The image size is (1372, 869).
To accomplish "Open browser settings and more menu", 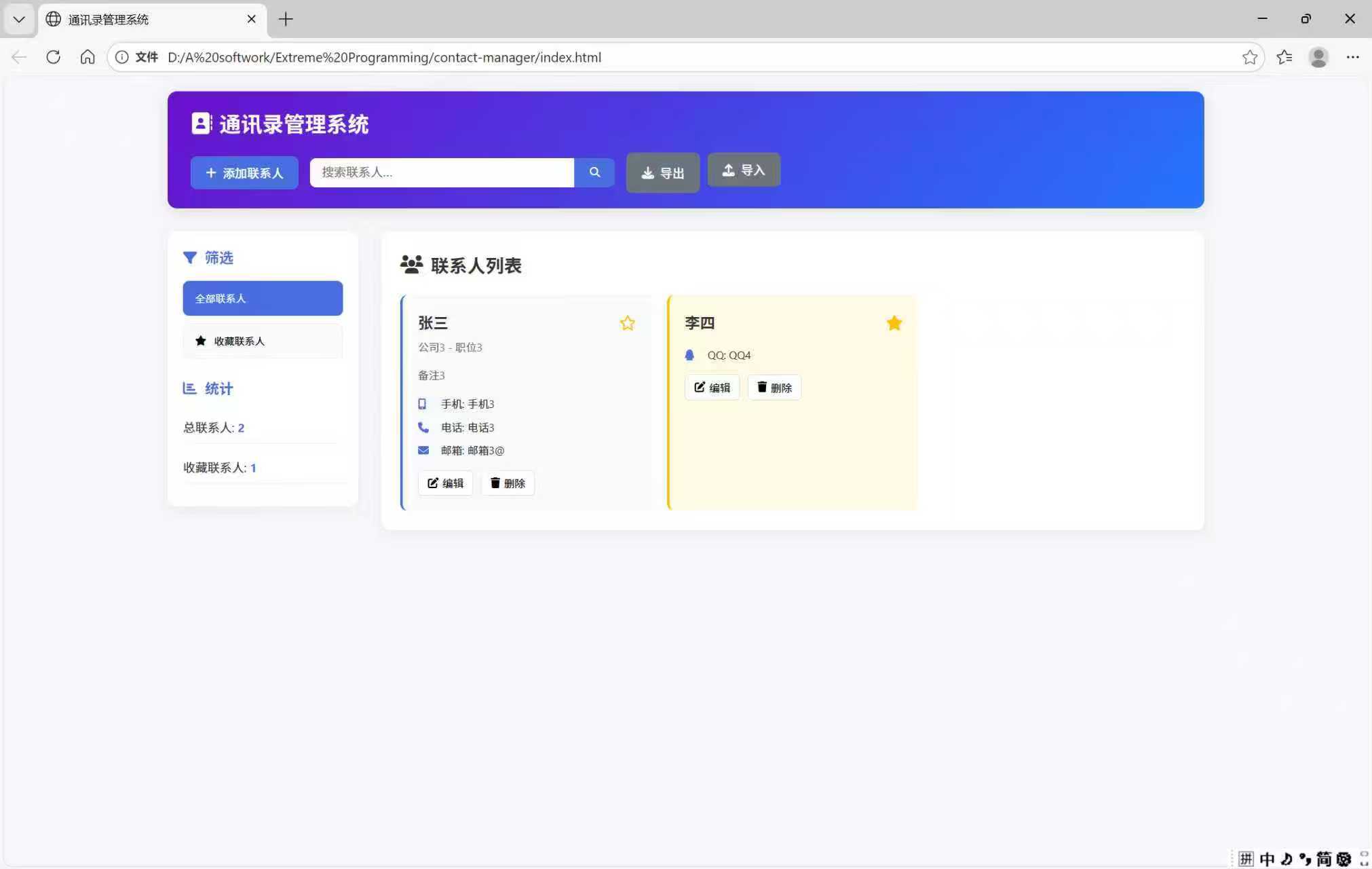I will point(1353,57).
